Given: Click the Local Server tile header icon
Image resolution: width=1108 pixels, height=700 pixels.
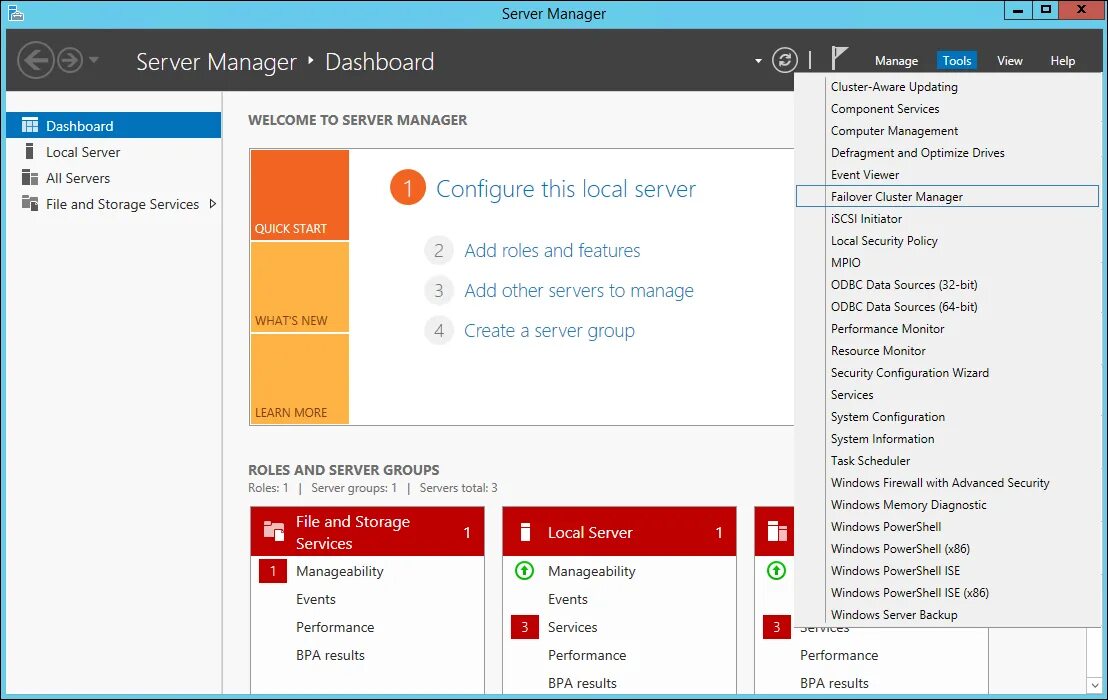Looking at the screenshot, I should 525,532.
